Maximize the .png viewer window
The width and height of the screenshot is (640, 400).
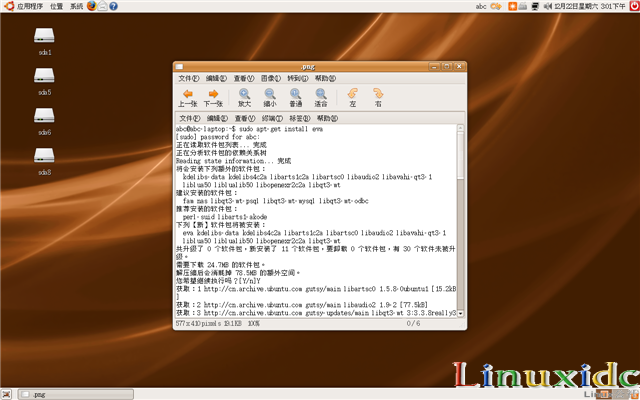[447, 66]
